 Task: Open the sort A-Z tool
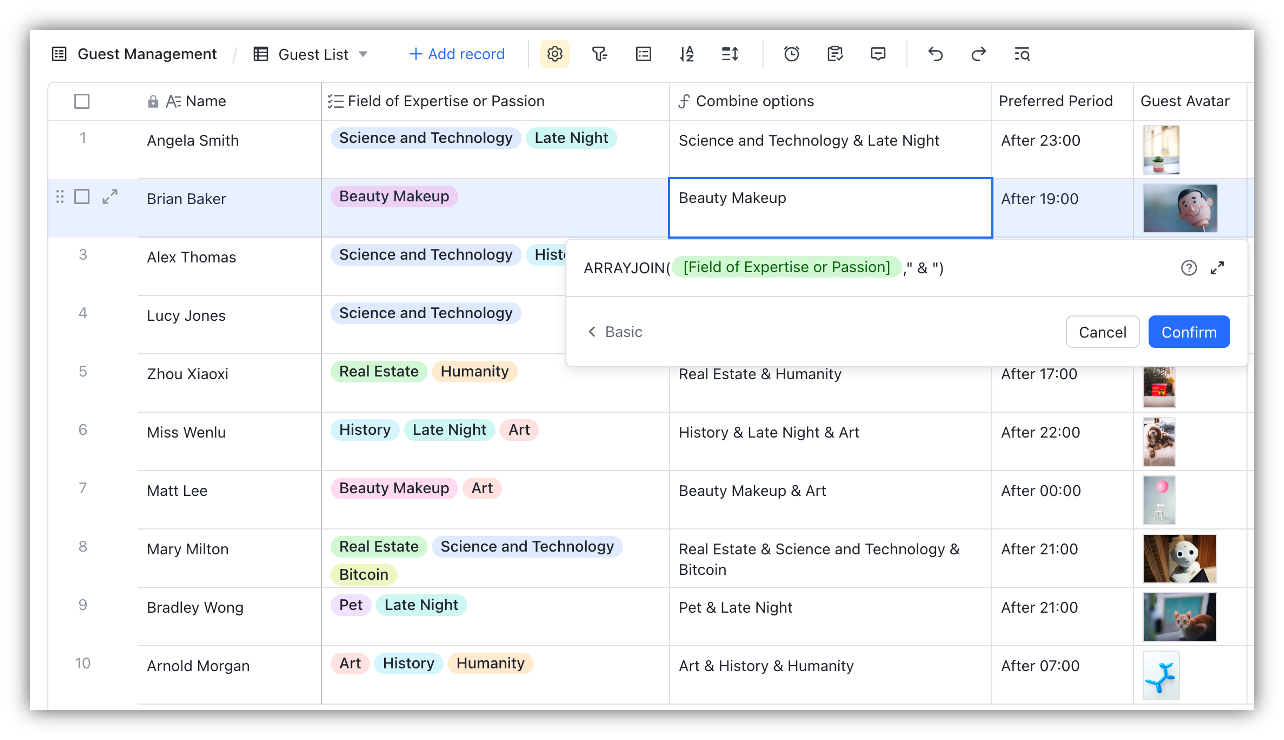tap(686, 54)
